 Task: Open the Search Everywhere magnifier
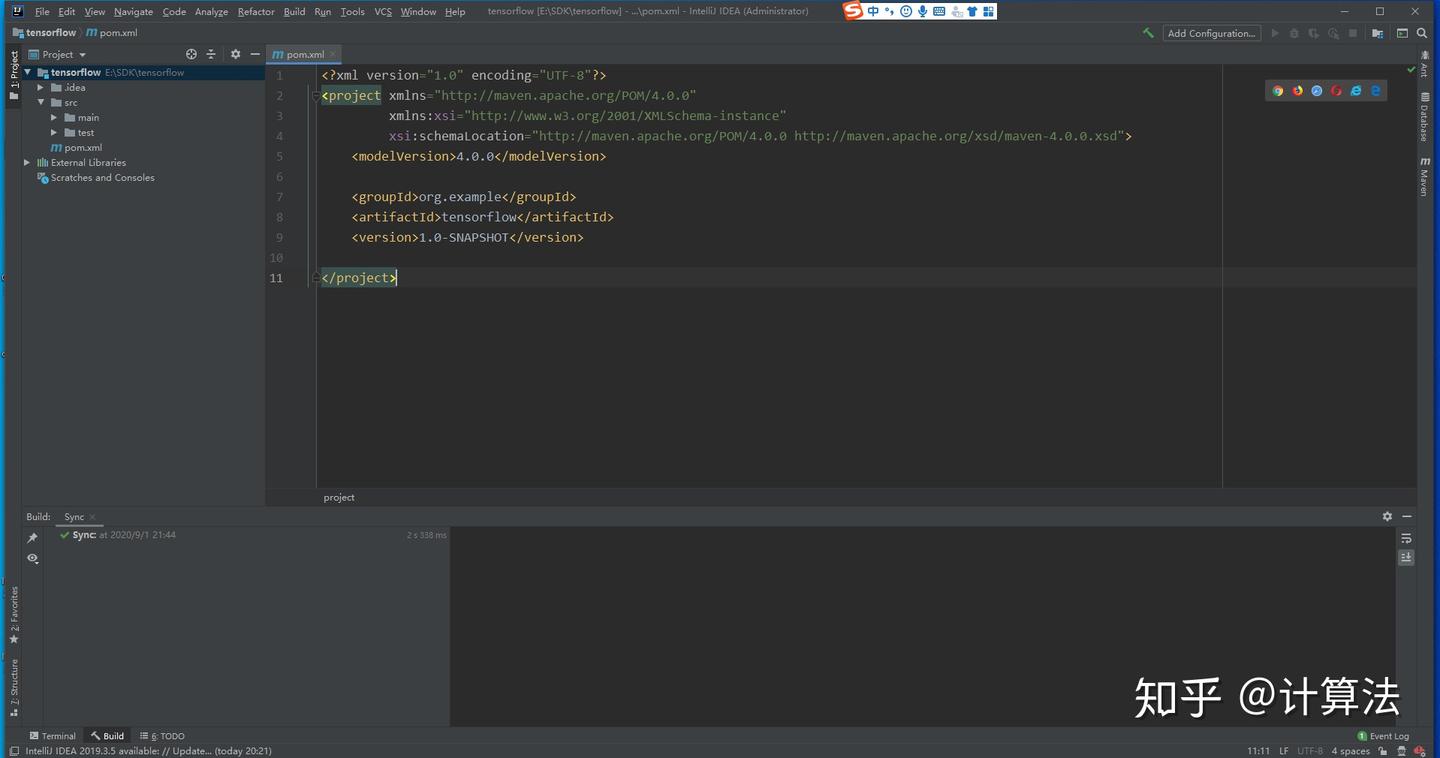[x=1423, y=33]
